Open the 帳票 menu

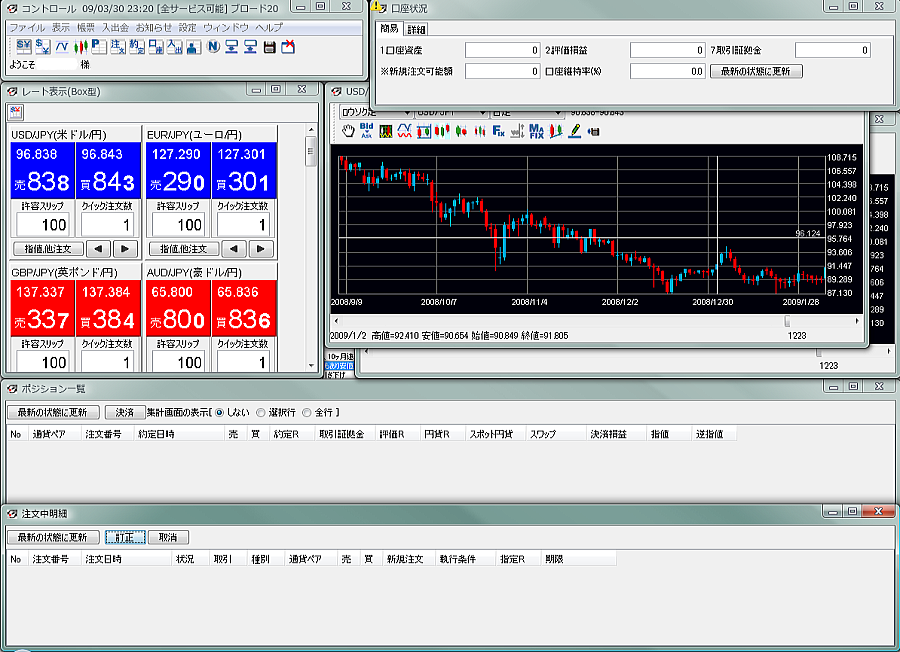coord(86,27)
